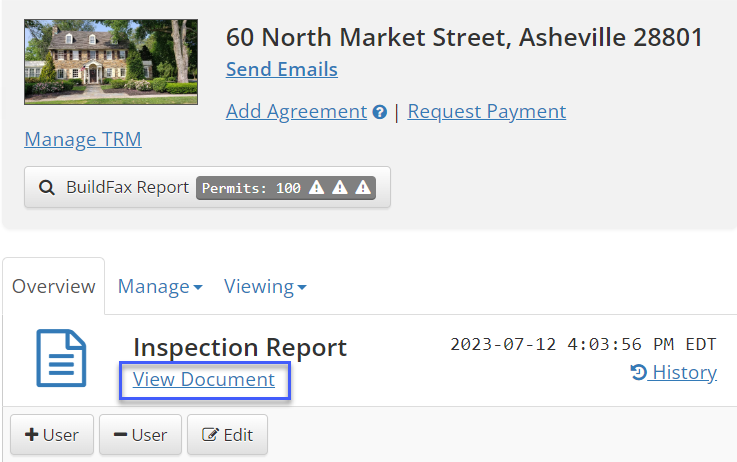Open the BuildFax Report button

(207, 187)
